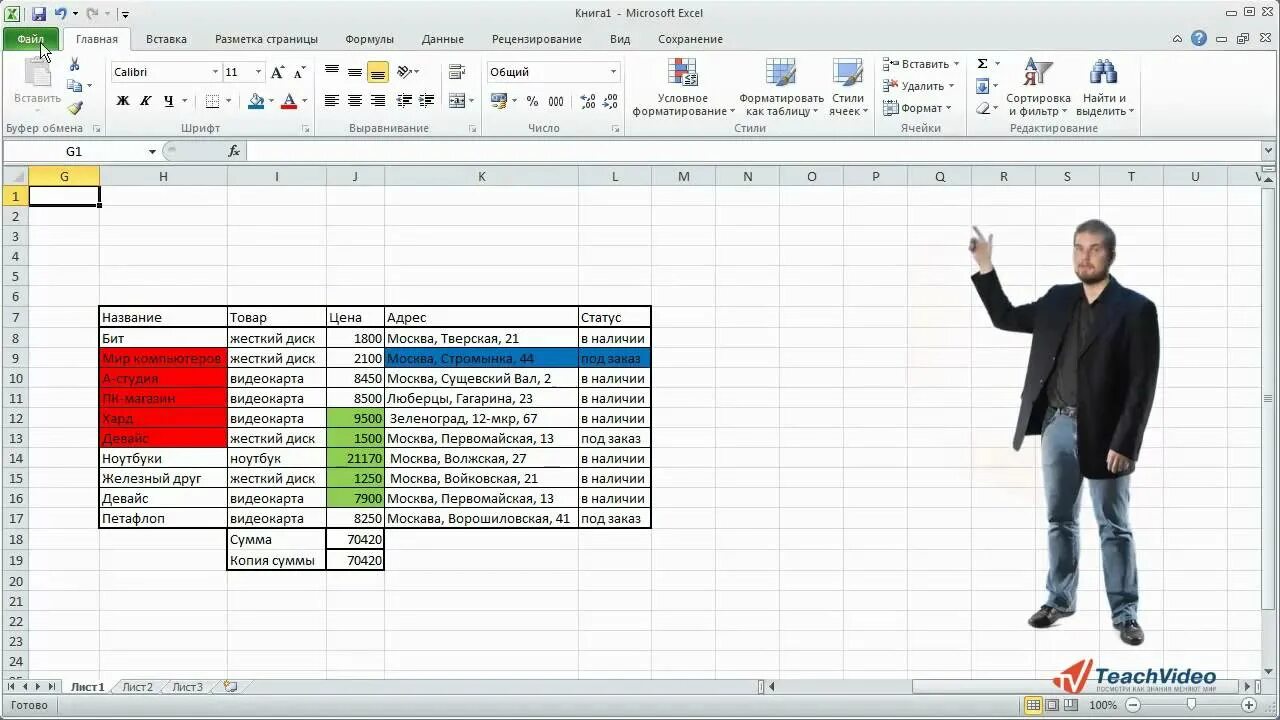The height and width of the screenshot is (720, 1280).
Task: Click the Copy icon in clipboard group
Action: tap(75, 86)
